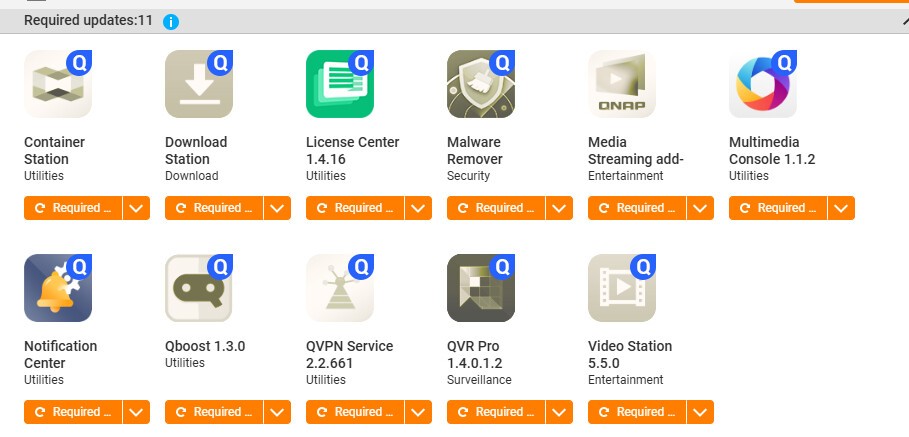Expand the dropdown arrow for Container Station
The image size is (909, 437).
pyautogui.click(x=136, y=208)
